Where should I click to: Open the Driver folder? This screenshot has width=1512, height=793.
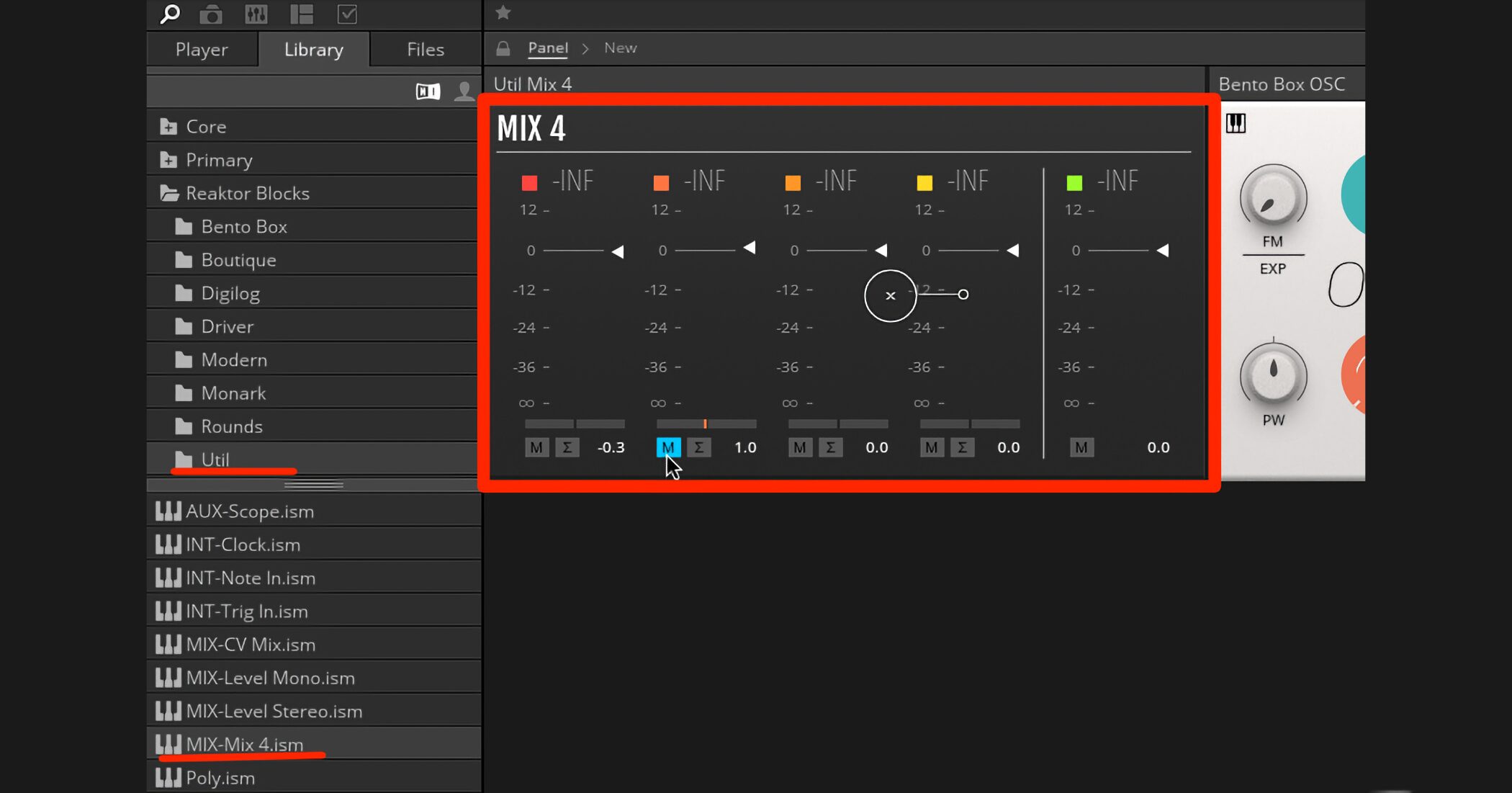[312, 326]
